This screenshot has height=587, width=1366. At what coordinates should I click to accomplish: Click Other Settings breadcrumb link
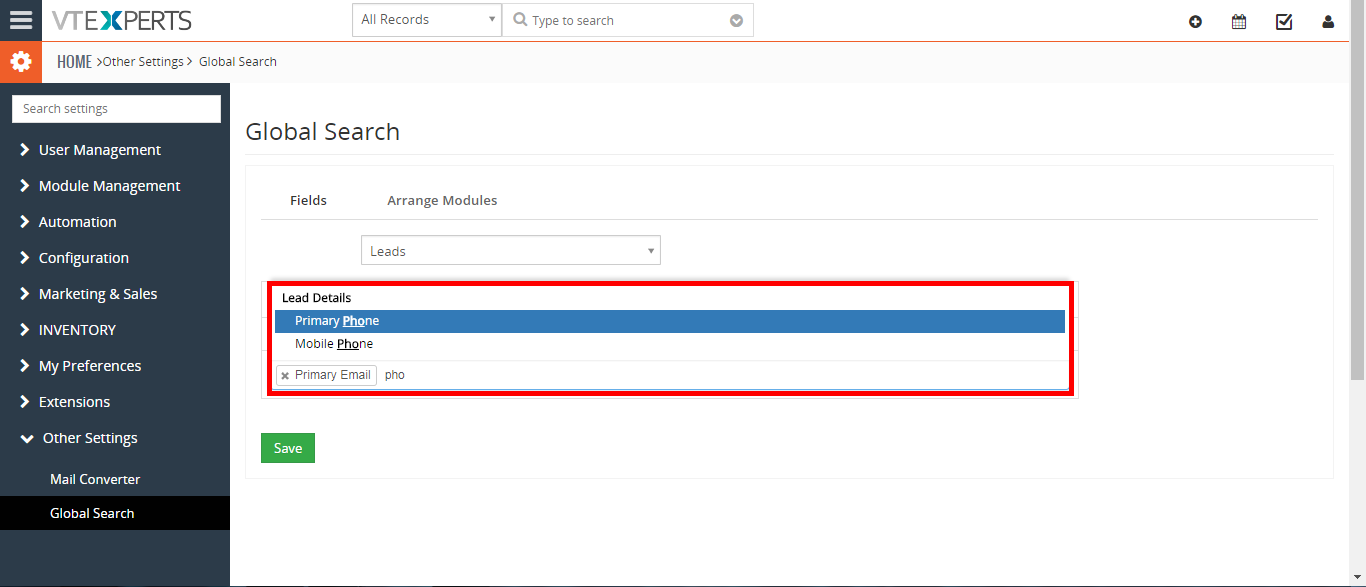(x=143, y=62)
